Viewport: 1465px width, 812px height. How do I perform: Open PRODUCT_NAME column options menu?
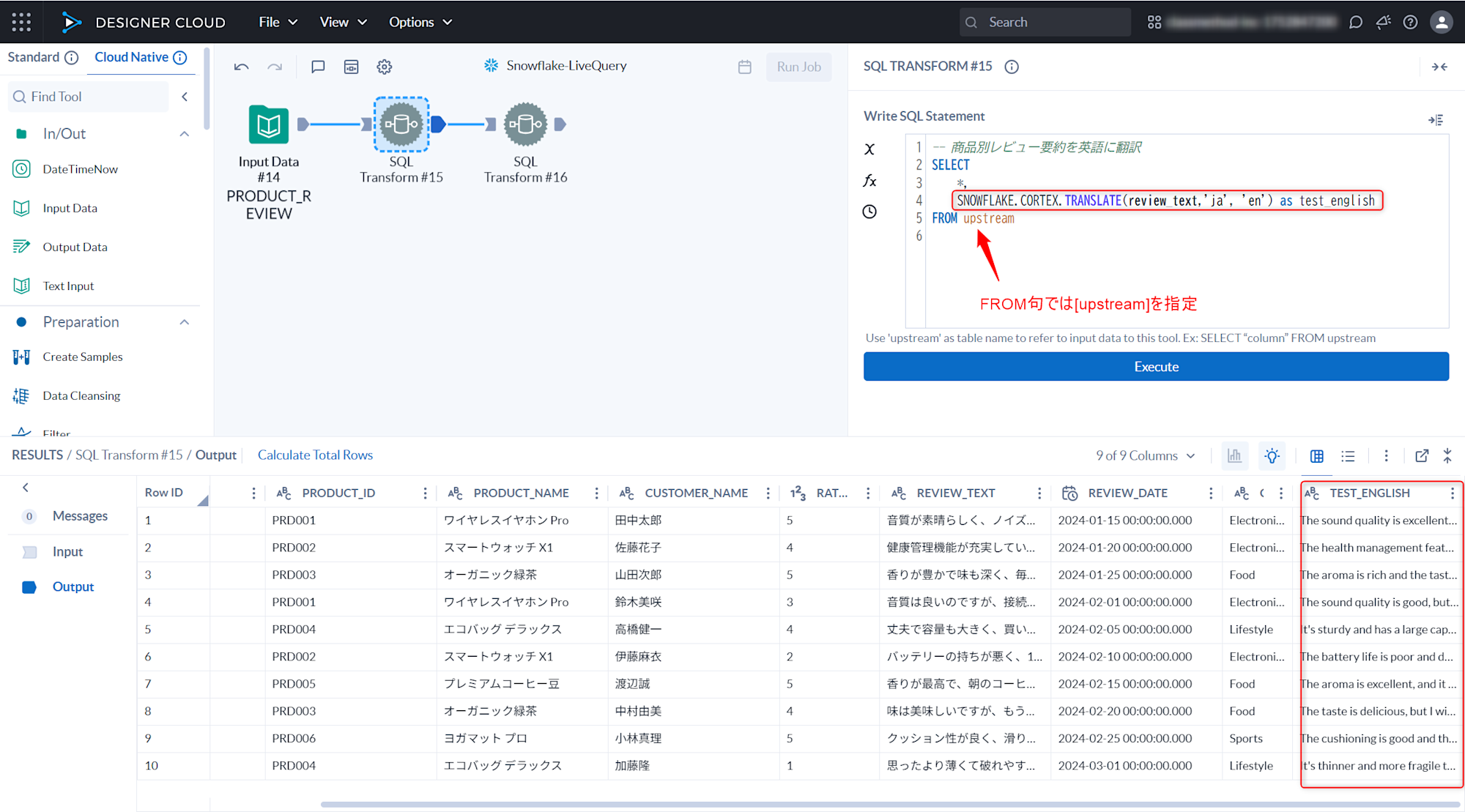pos(596,493)
